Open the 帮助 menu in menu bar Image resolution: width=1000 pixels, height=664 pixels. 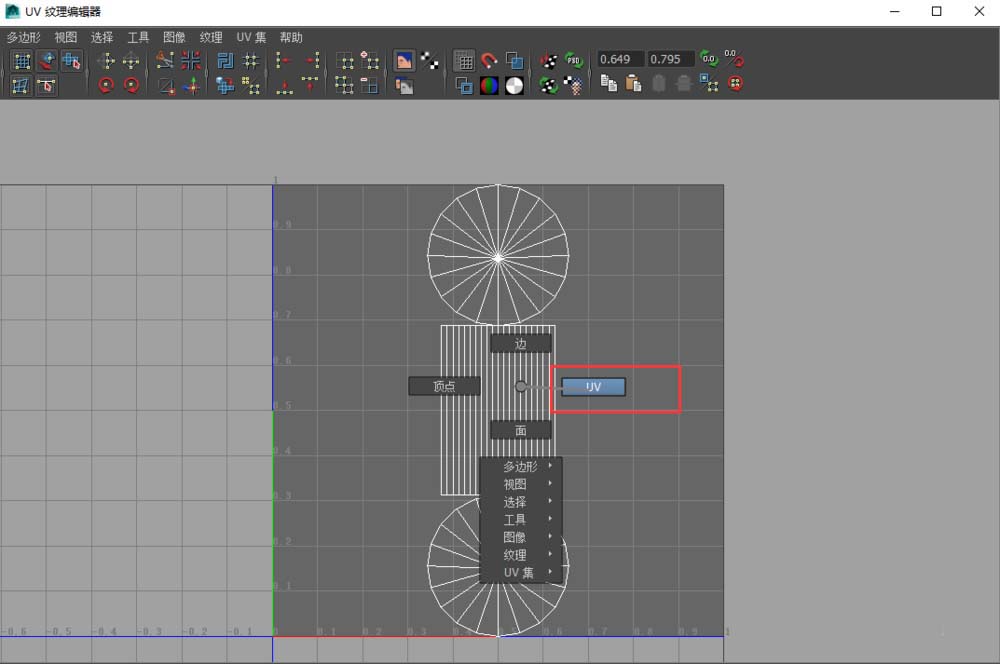[291, 37]
